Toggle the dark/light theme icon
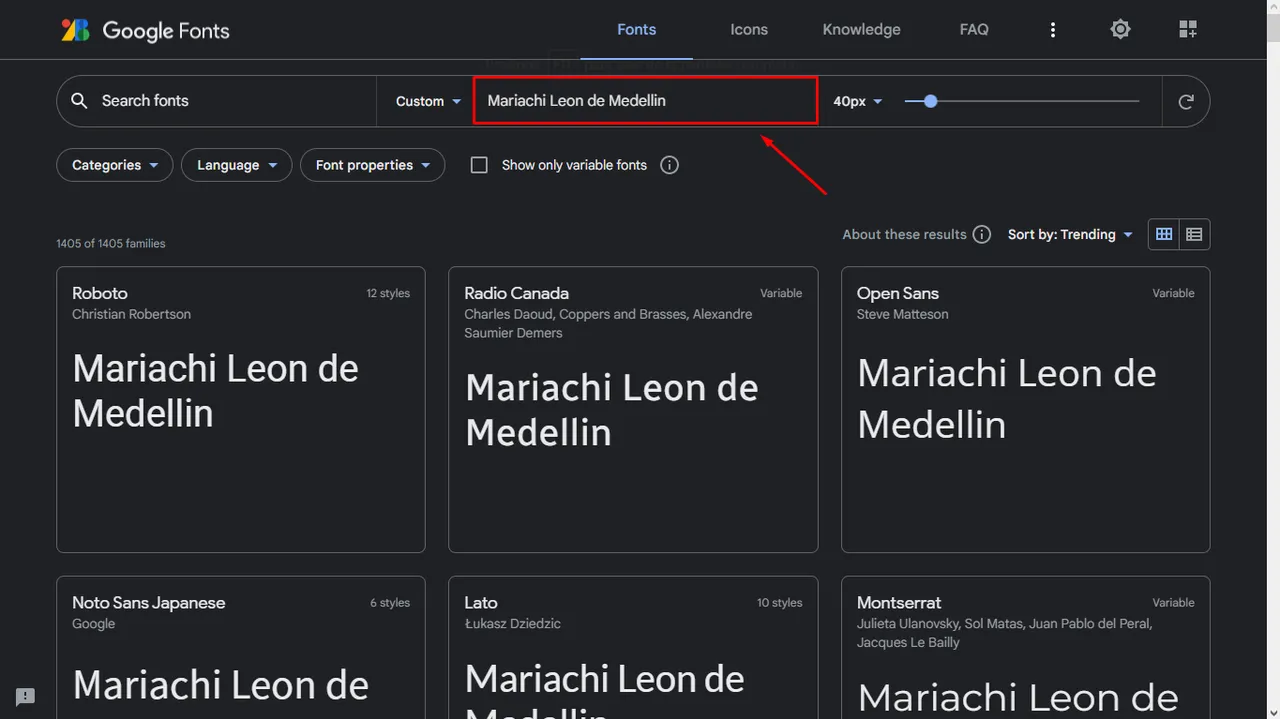The image size is (1280, 719). 1120,30
